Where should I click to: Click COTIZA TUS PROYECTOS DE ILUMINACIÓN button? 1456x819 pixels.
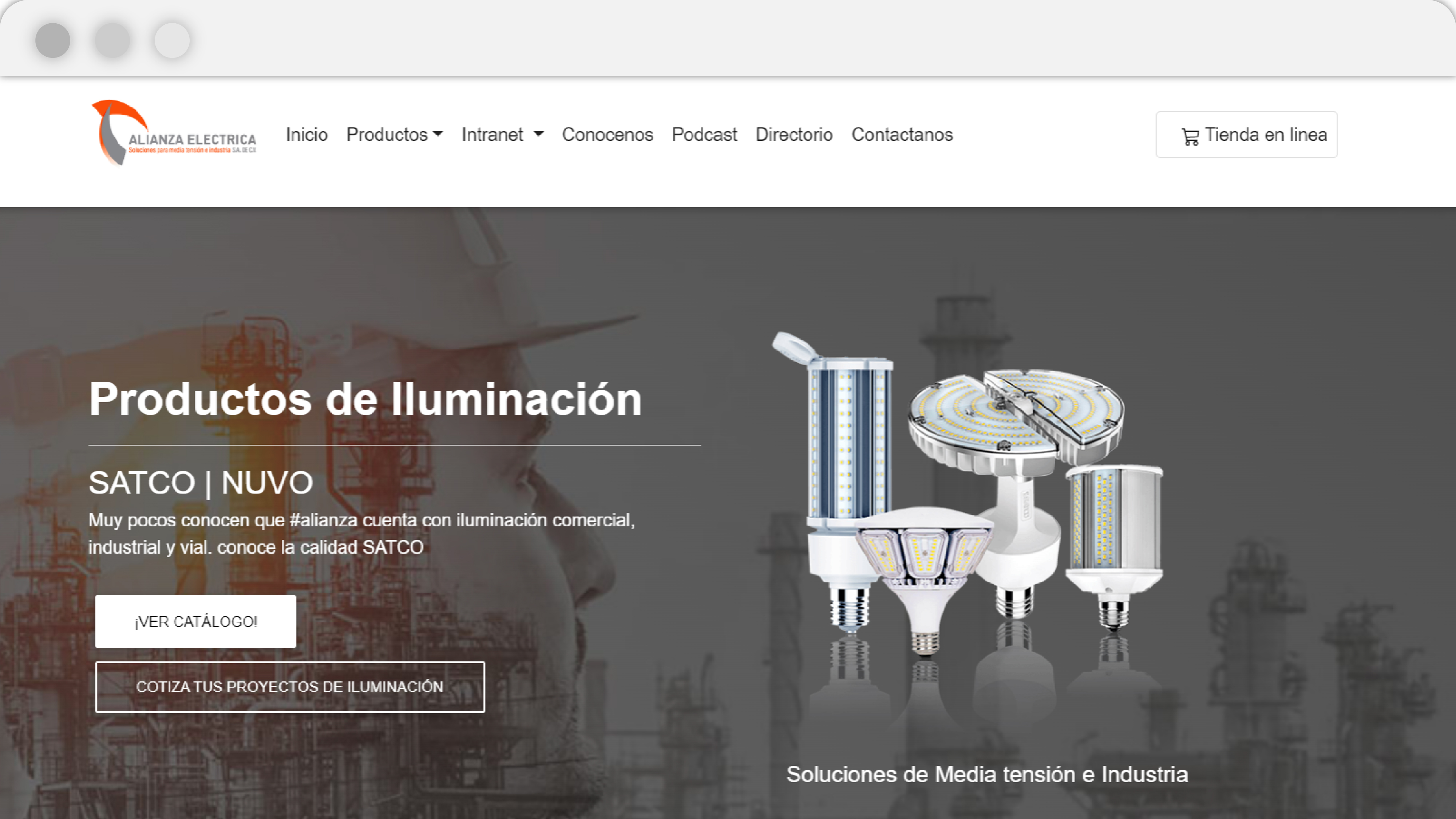point(289,687)
